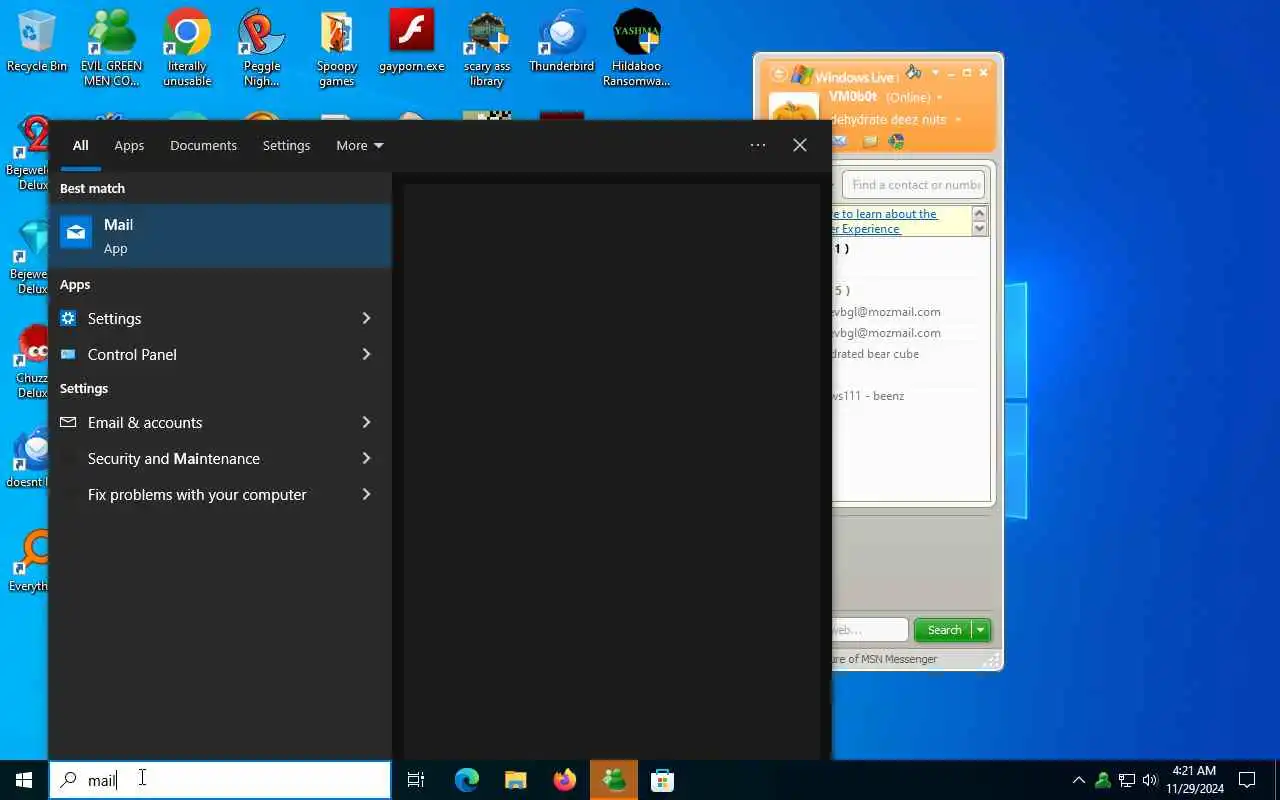Close the Windows search panel
1280x800 pixels.
pyautogui.click(x=800, y=145)
